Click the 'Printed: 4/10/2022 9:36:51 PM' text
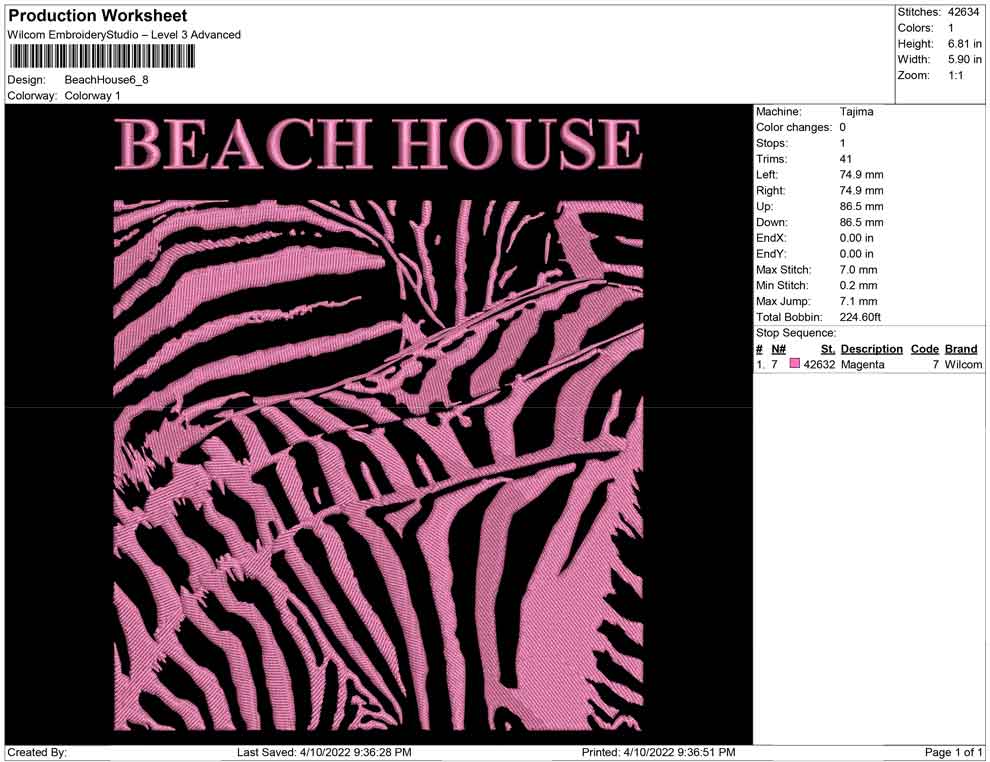The height and width of the screenshot is (762, 990). [x=658, y=752]
